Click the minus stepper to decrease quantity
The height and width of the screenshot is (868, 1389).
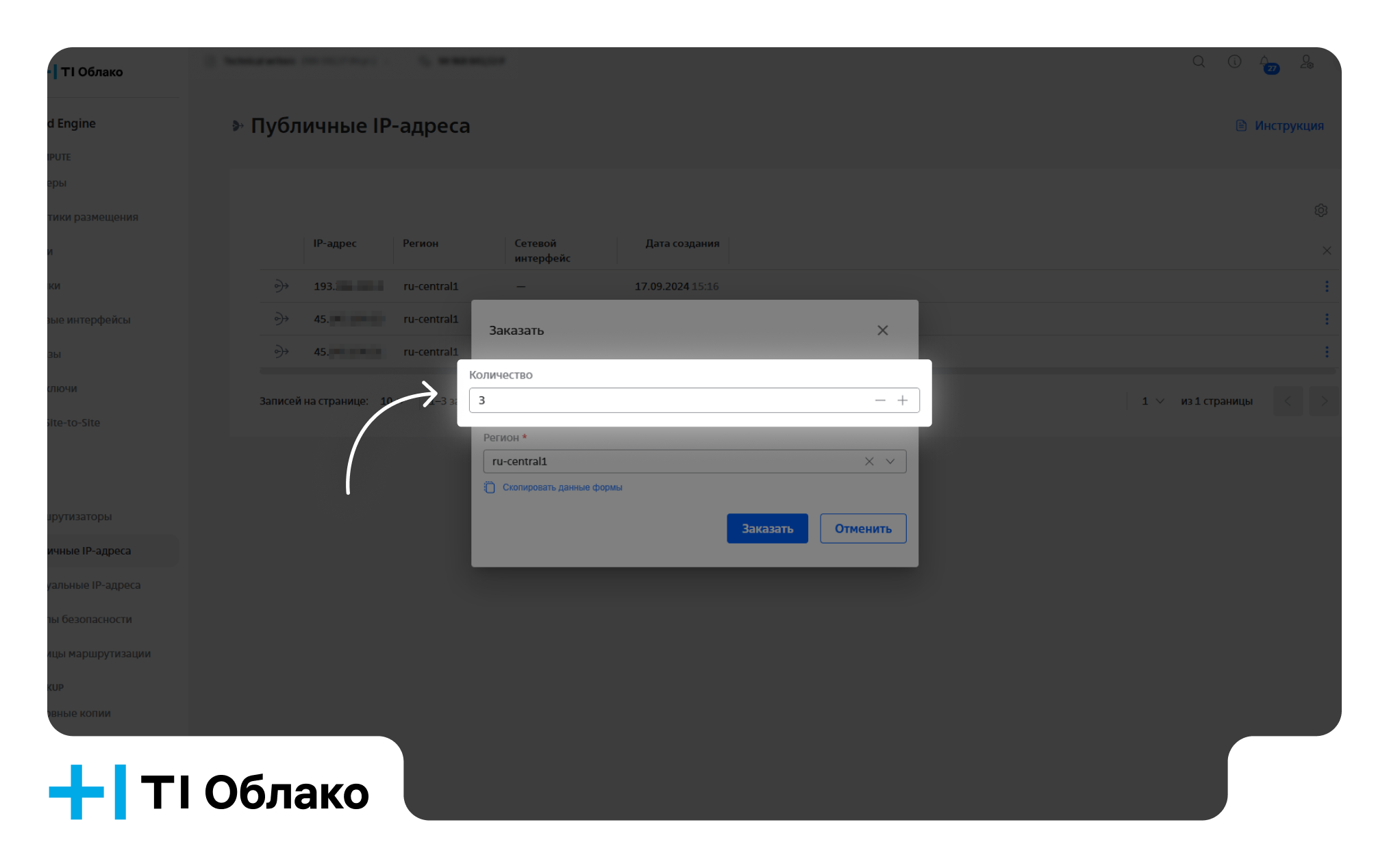880,399
